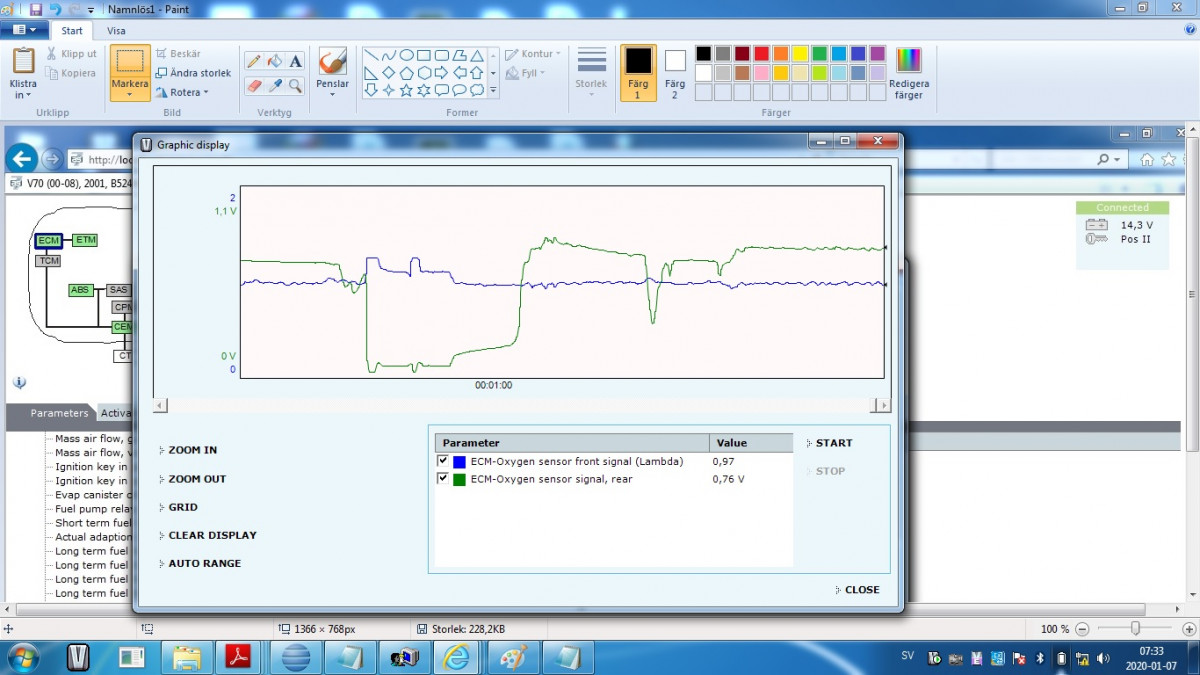This screenshot has height=675, width=1200.
Task: Open Internet Explorer from the taskbar
Action: [x=456, y=657]
